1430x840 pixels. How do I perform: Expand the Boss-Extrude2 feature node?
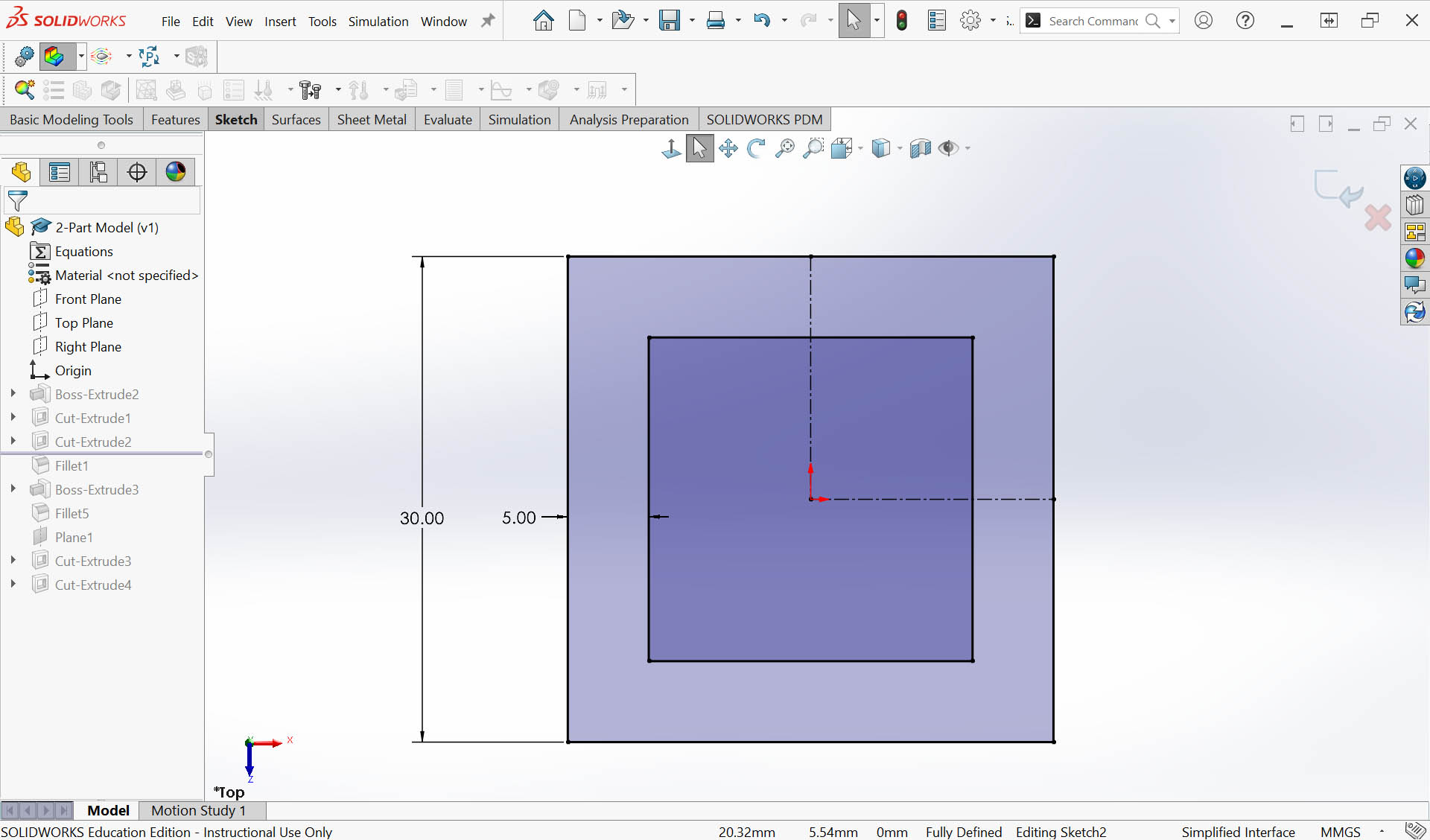pyautogui.click(x=13, y=394)
